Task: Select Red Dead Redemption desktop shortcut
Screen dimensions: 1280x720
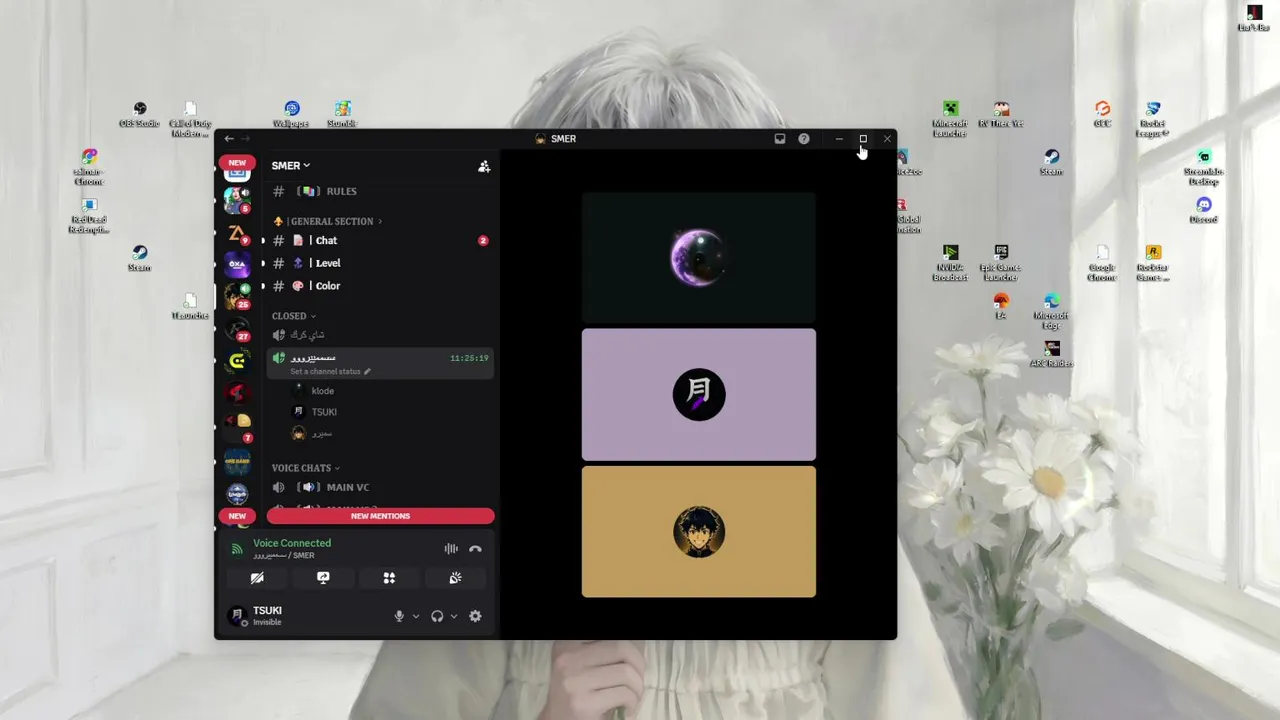Action: tap(89, 215)
